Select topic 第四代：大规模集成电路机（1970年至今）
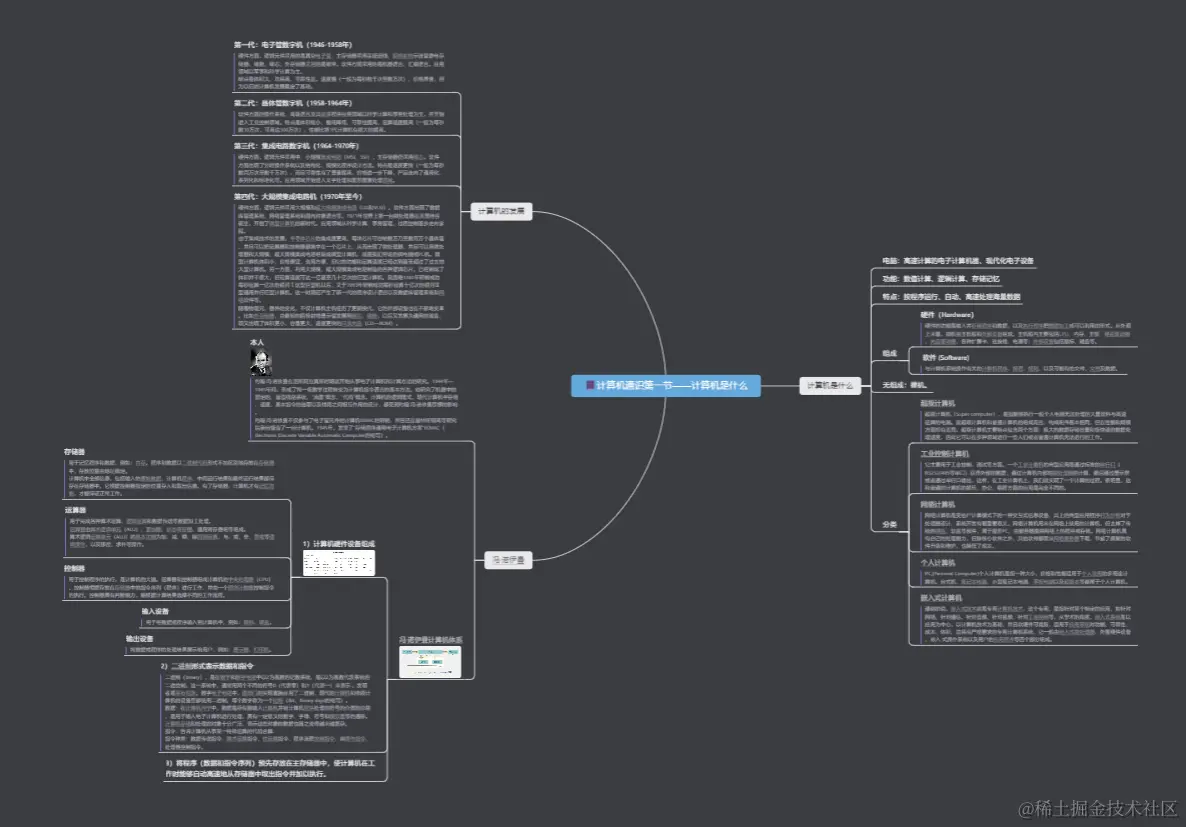This screenshot has height=827, width=1186. pyautogui.click(x=298, y=197)
